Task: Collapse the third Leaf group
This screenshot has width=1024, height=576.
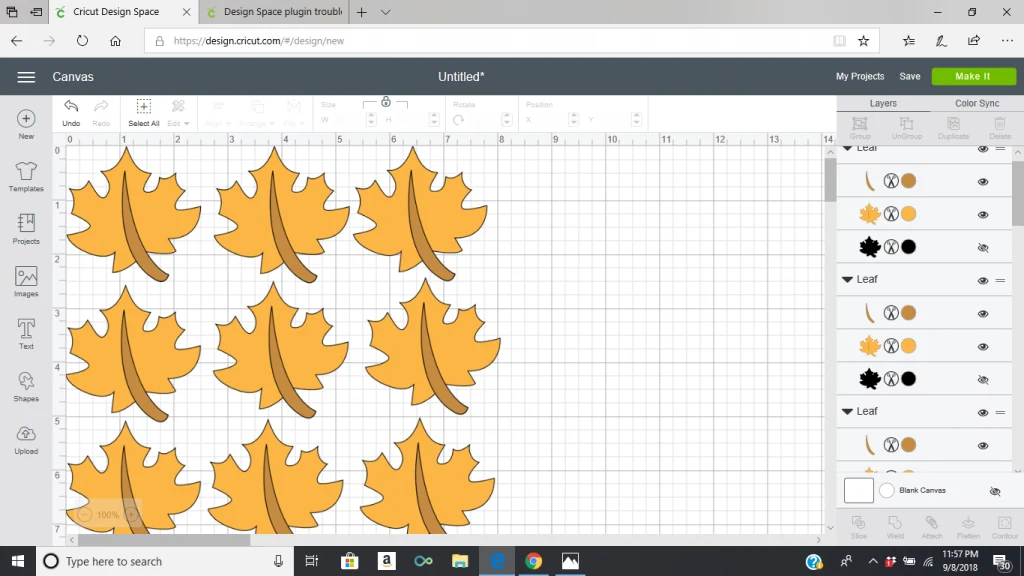Action: click(x=848, y=412)
